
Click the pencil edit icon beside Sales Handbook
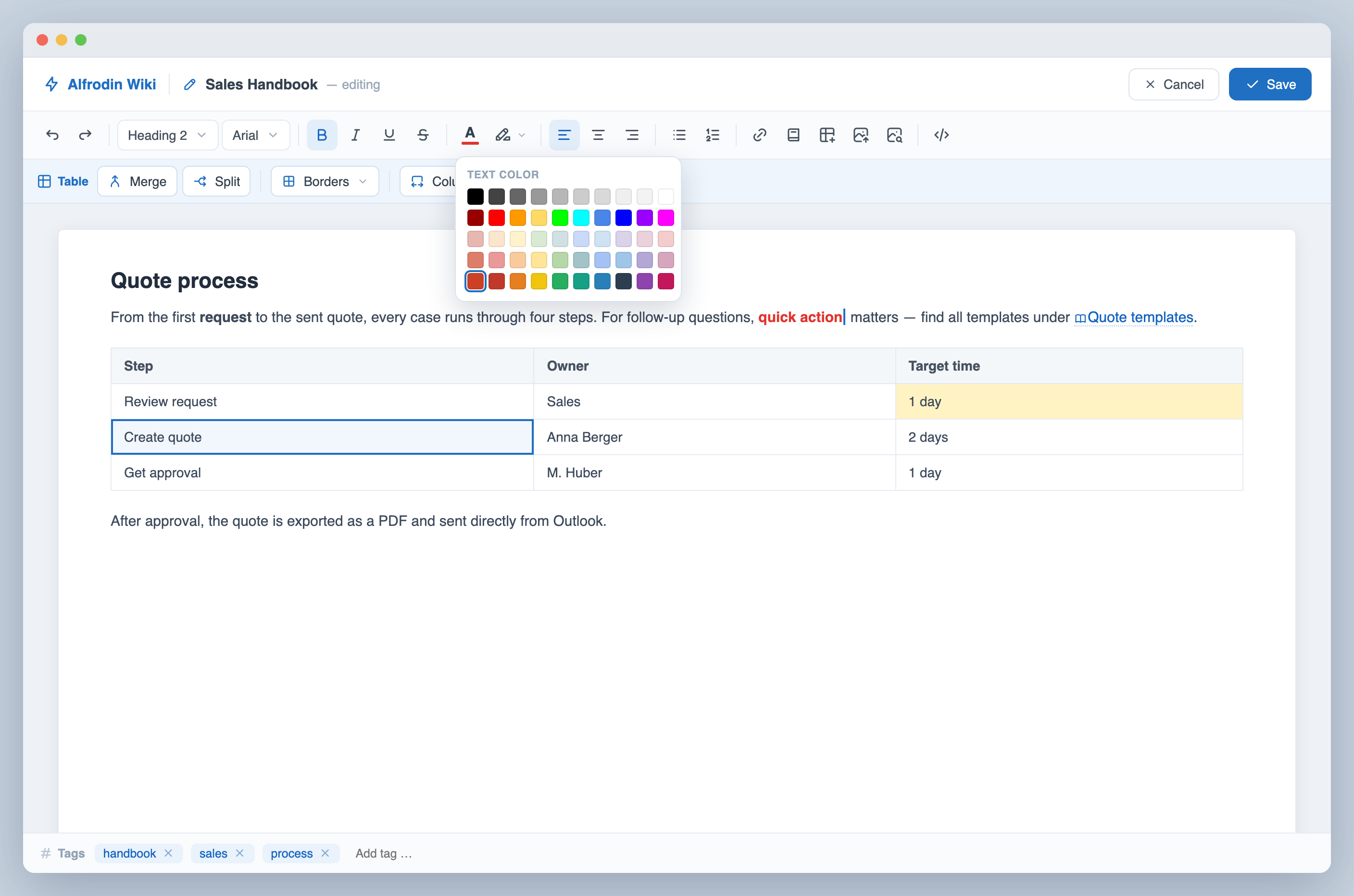[190, 85]
